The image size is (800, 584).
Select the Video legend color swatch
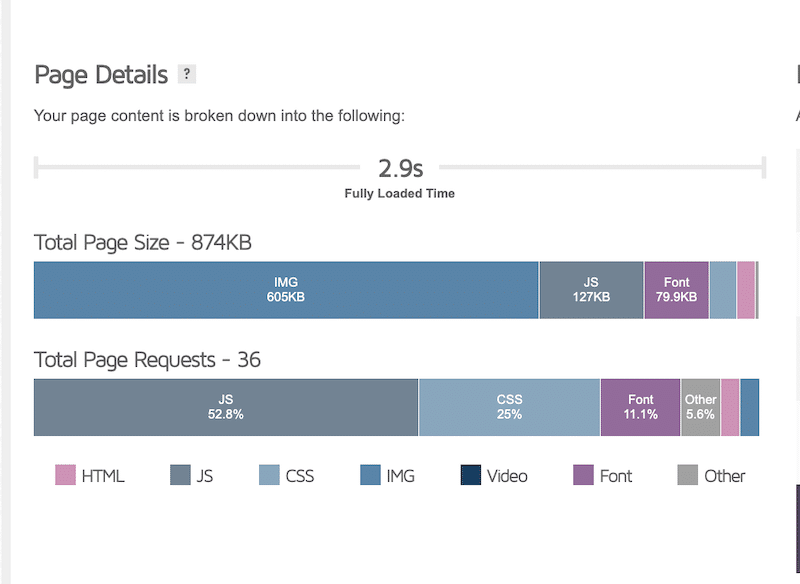(x=471, y=475)
